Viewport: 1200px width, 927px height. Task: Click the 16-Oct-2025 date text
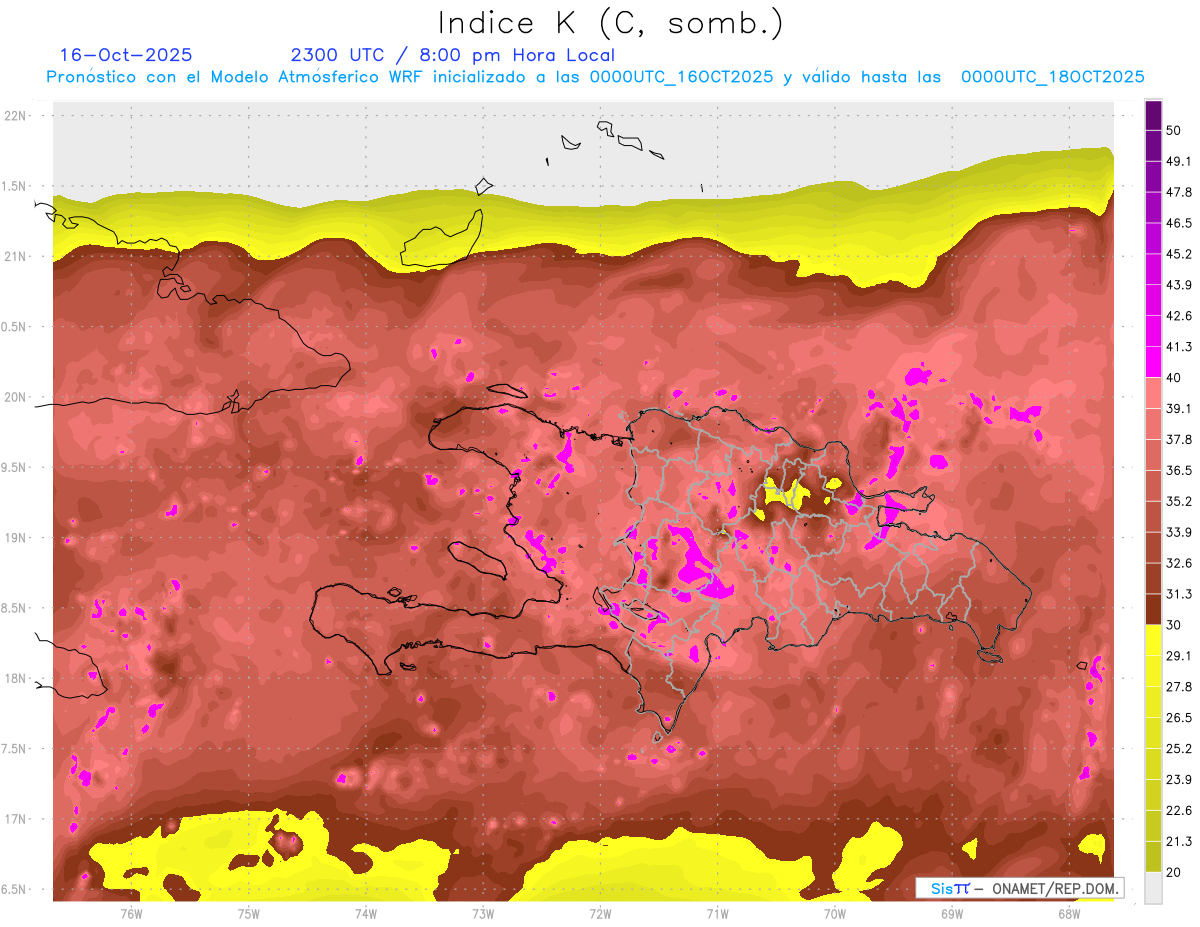tap(126, 55)
